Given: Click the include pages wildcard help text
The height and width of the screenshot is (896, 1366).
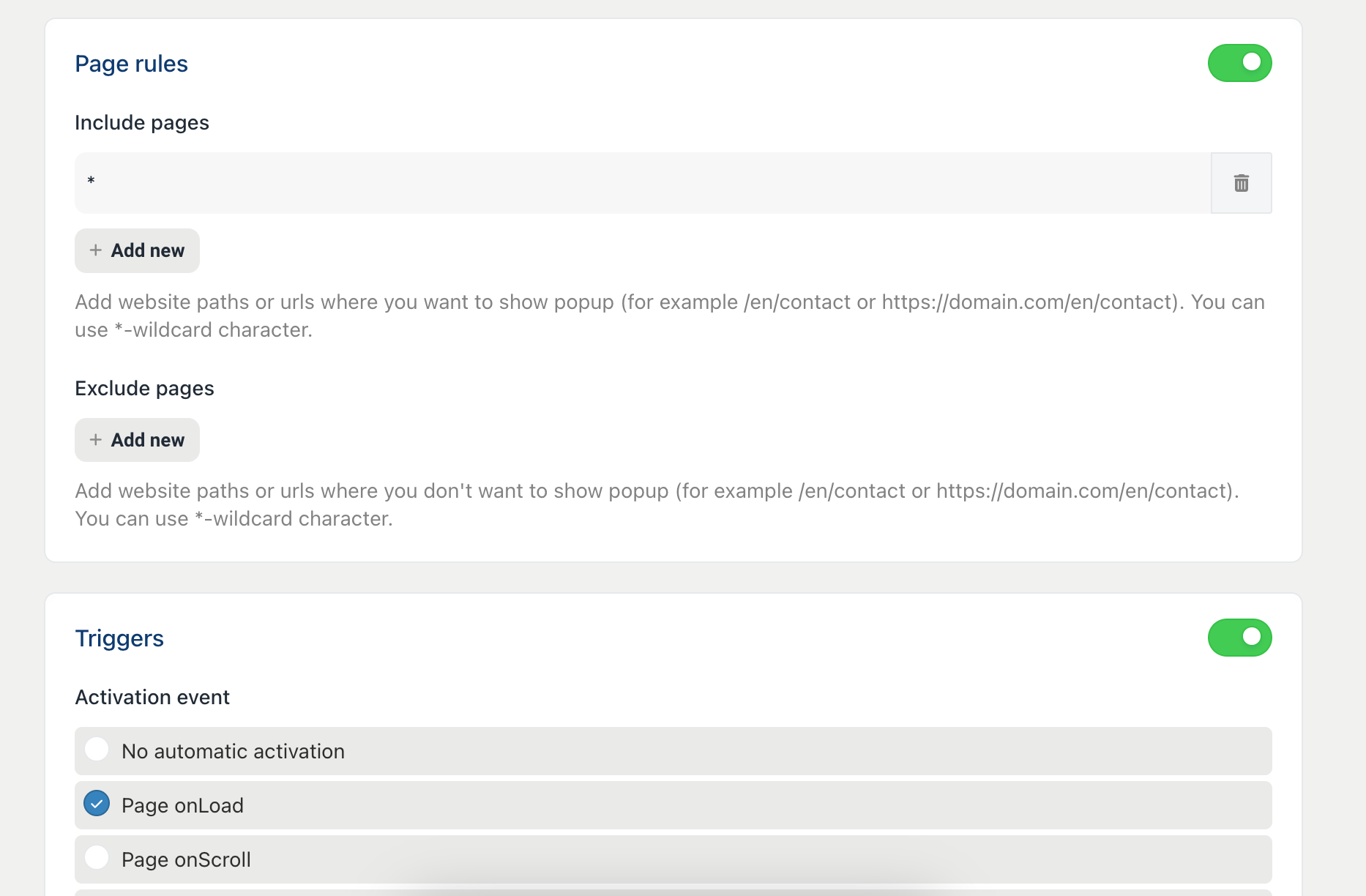Looking at the screenshot, I should [670, 316].
